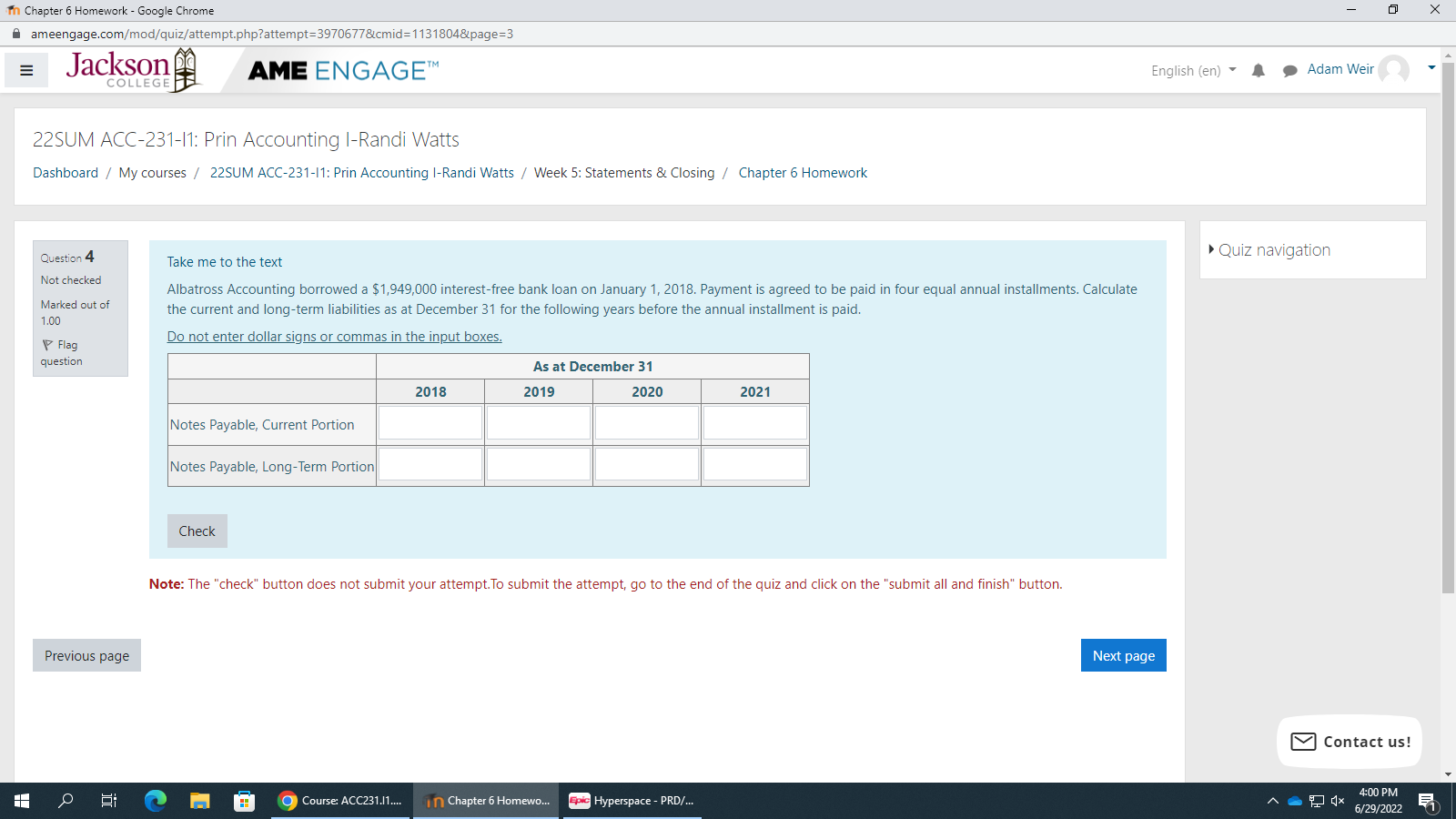Expand the Quiz navigation panel

[x=1269, y=250]
